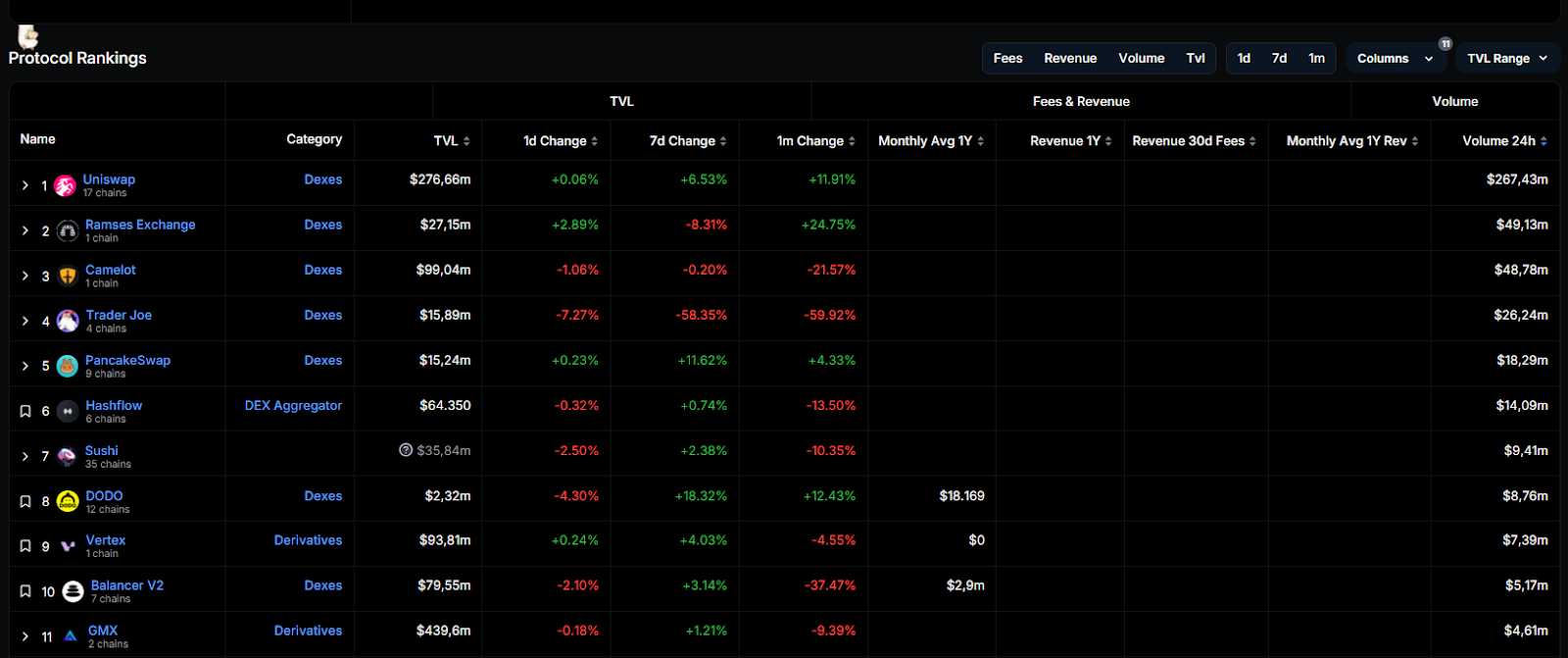Select the Fees filter tab
The image size is (1568, 658).
(x=1007, y=59)
